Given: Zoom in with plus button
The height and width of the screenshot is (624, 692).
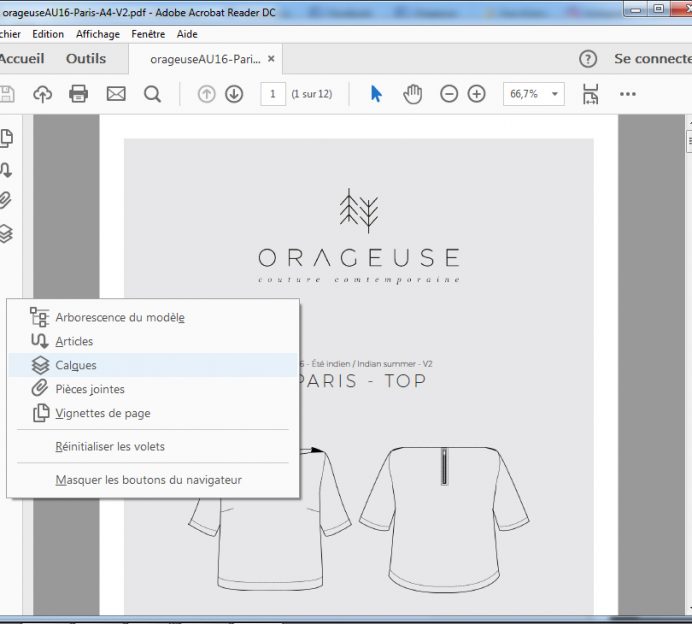Looking at the screenshot, I should [477, 94].
